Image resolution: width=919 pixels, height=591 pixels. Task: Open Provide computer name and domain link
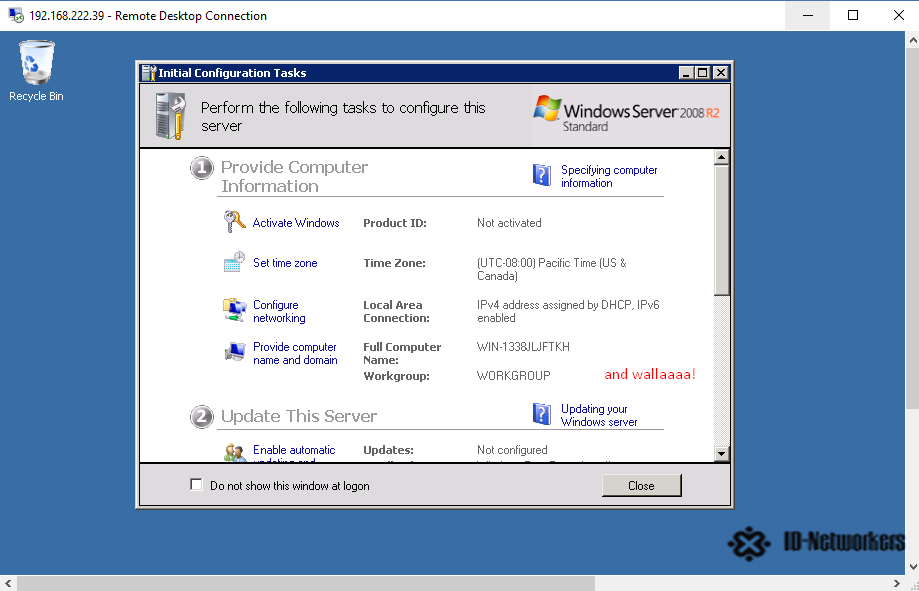pyautogui.click(x=295, y=354)
